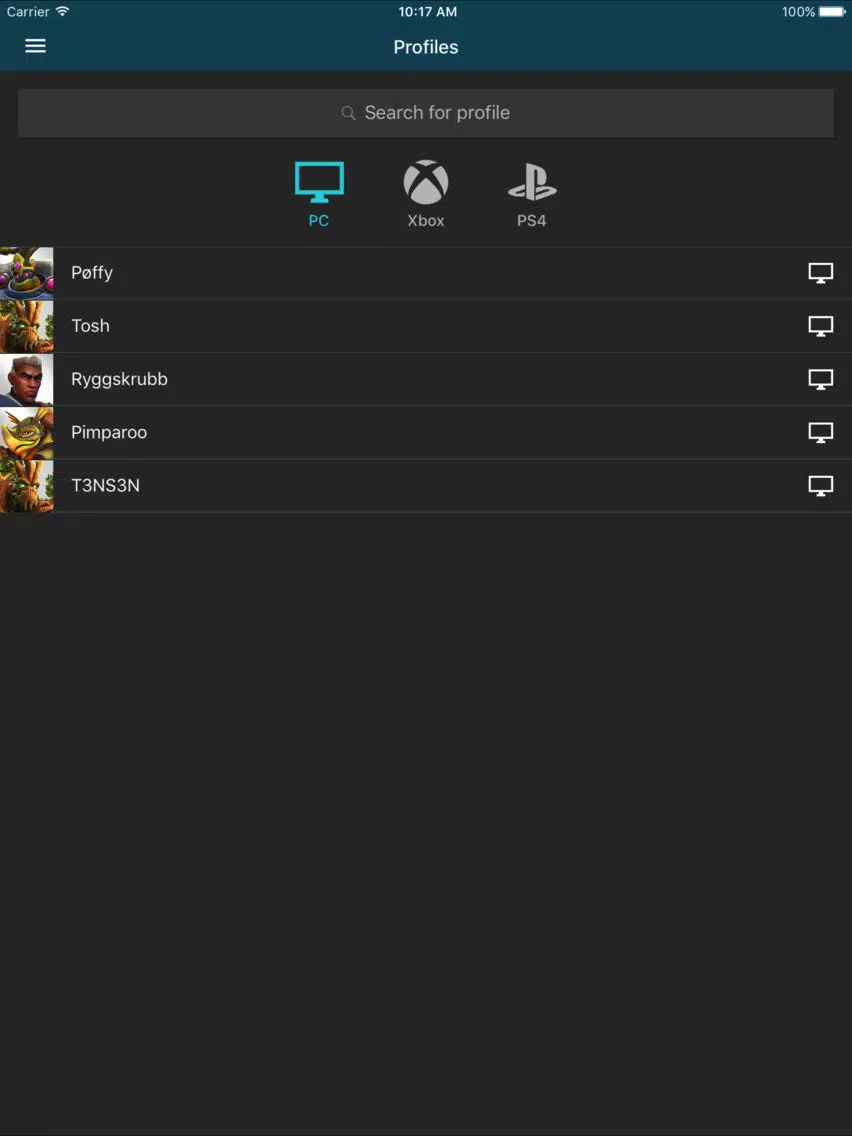Tap the Wi-Fi status icon
The width and height of the screenshot is (852, 1136).
tap(62, 11)
